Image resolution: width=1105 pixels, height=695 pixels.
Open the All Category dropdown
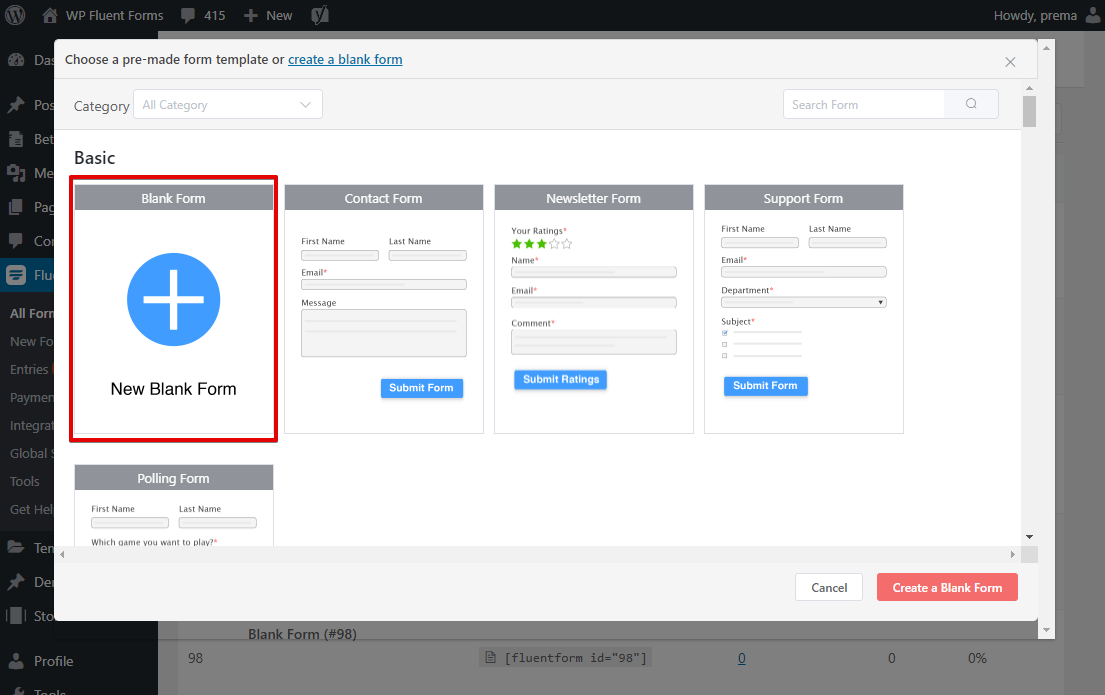(x=228, y=104)
